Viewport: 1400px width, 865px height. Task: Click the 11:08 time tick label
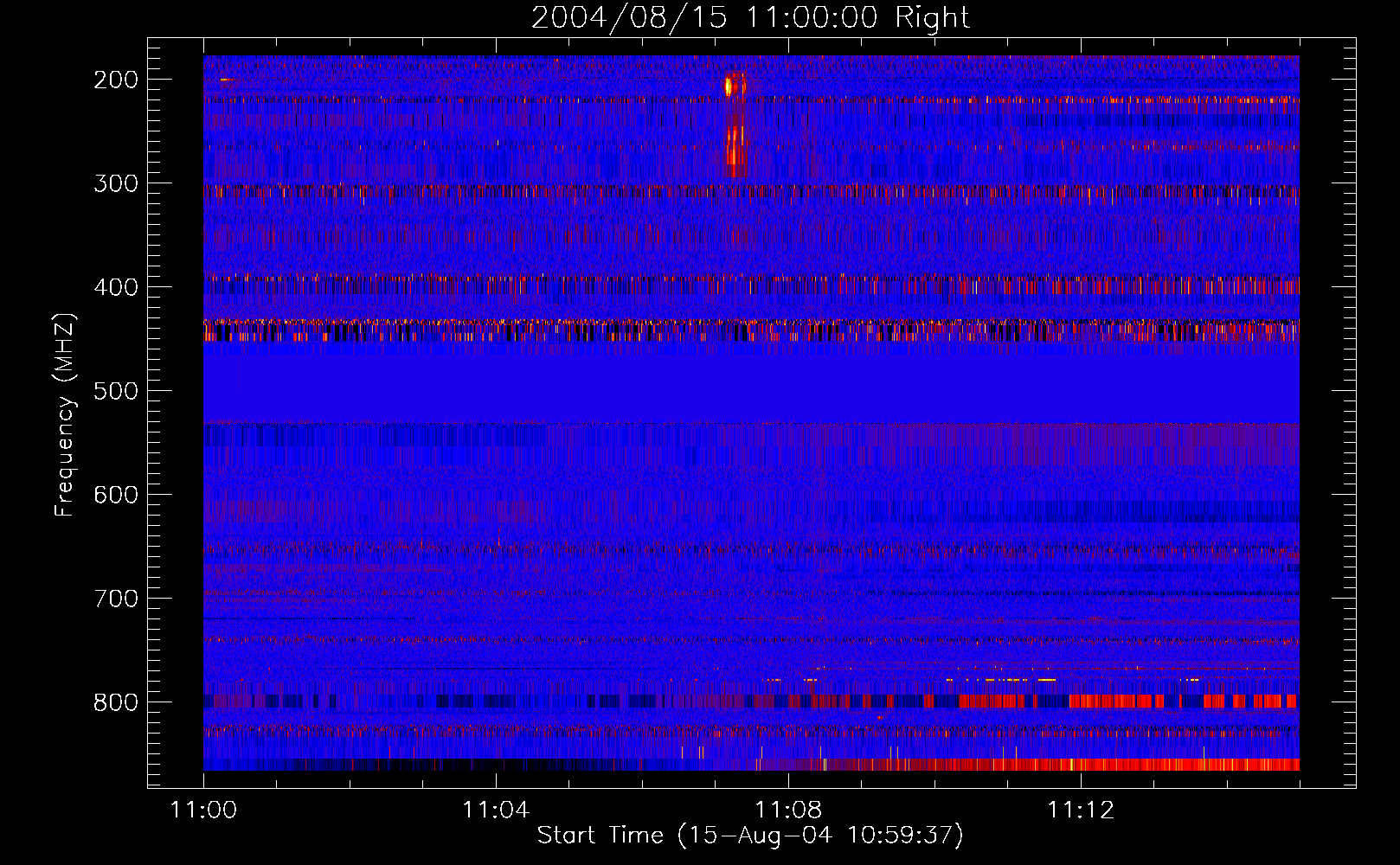coord(788,811)
